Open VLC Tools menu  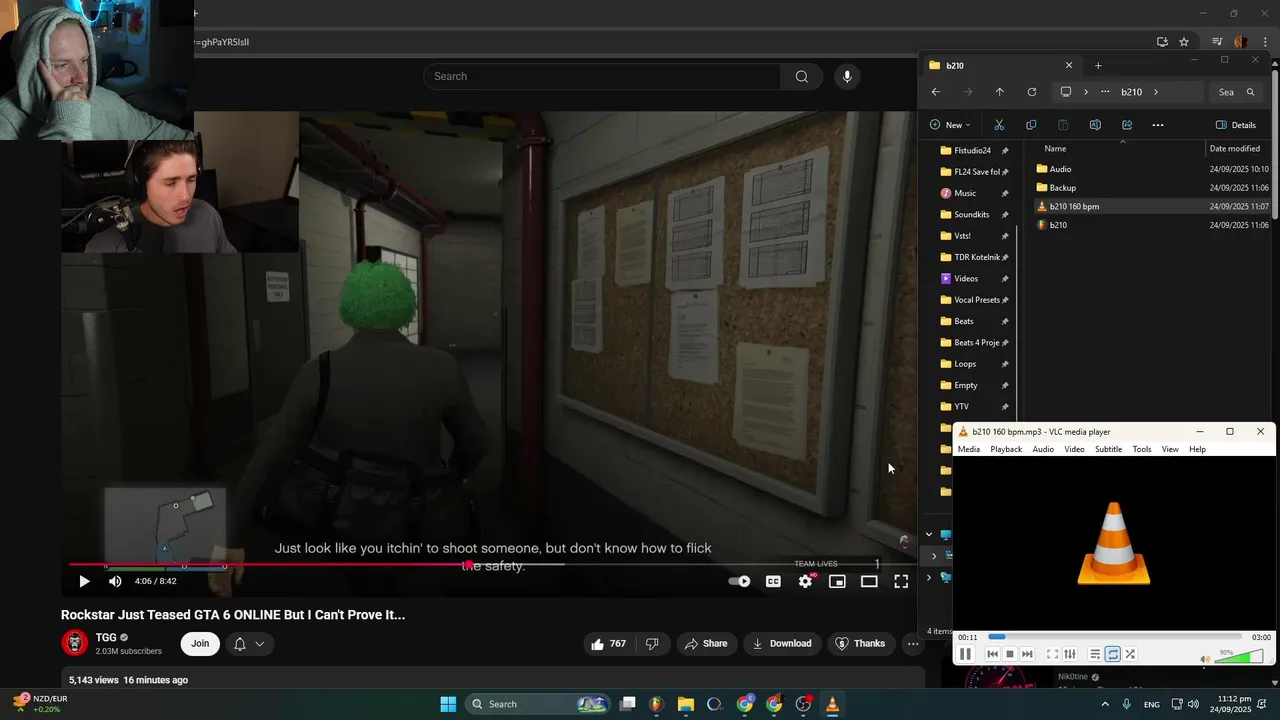(1142, 450)
